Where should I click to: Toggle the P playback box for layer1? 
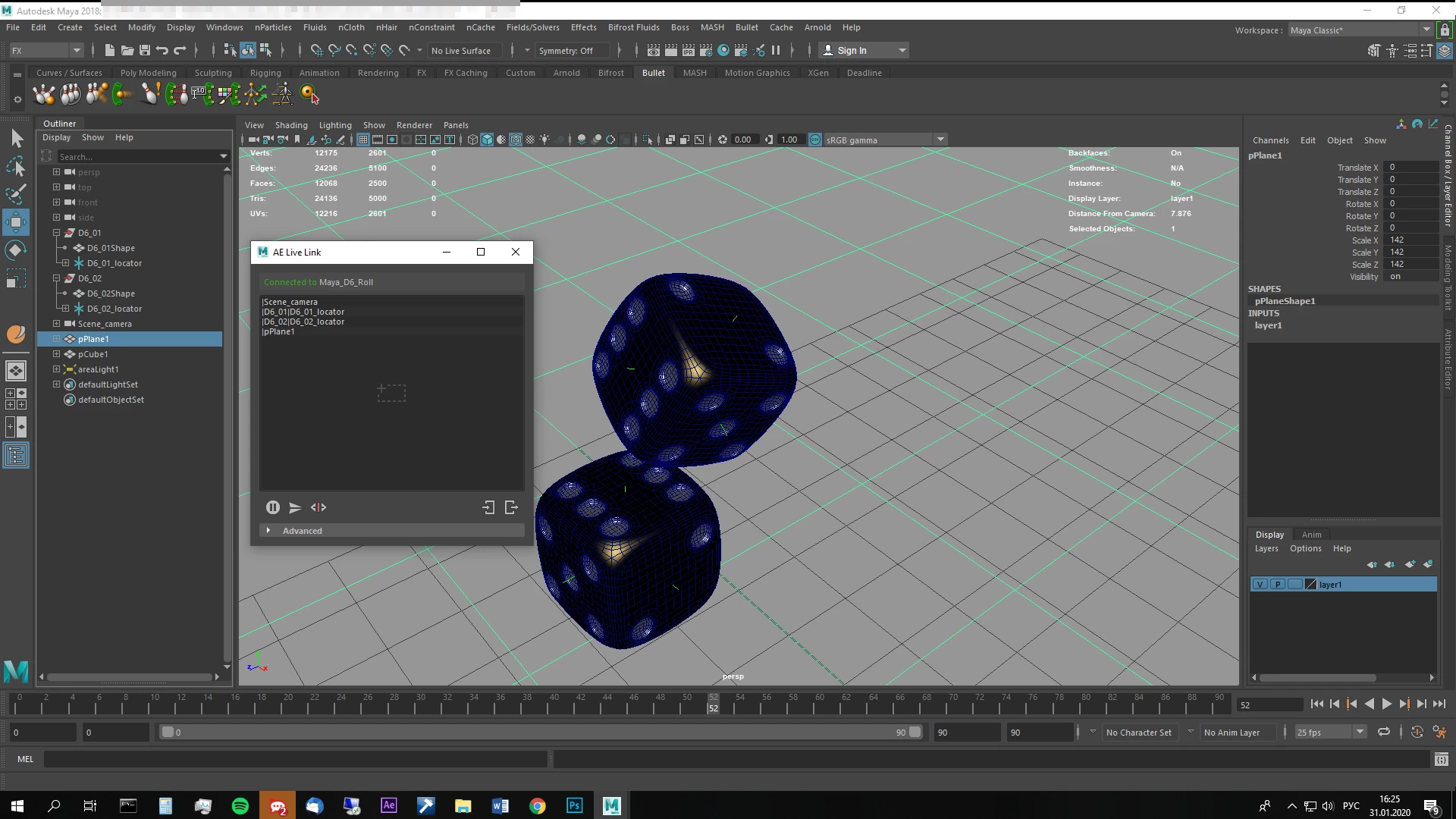pyautogui.click(x=1278, y=585)
